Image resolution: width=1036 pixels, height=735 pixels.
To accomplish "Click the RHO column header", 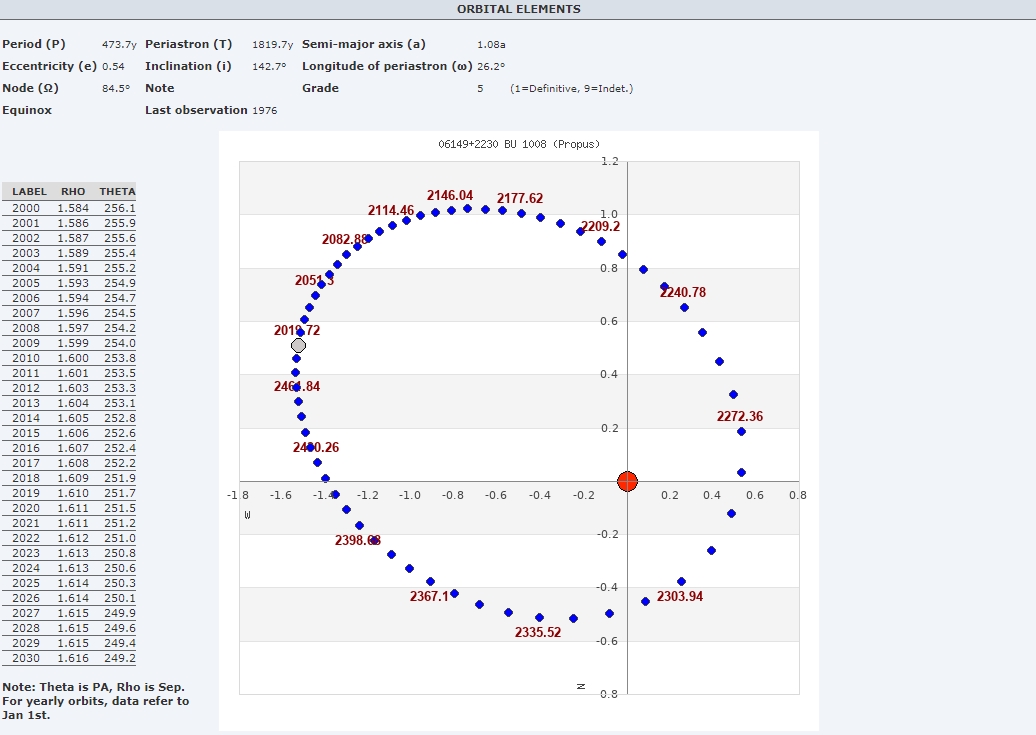I will click(x=73, y=191).
